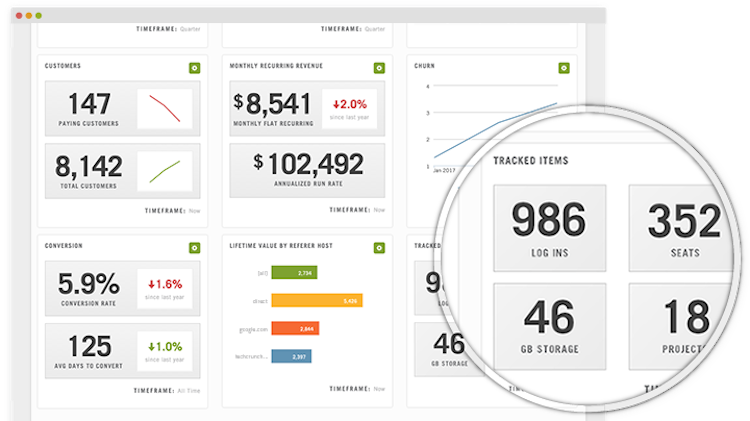The width and height of the screenshot is (750, 421).
Task: Click the Churn widget title
Action: [x=424, y=66]
